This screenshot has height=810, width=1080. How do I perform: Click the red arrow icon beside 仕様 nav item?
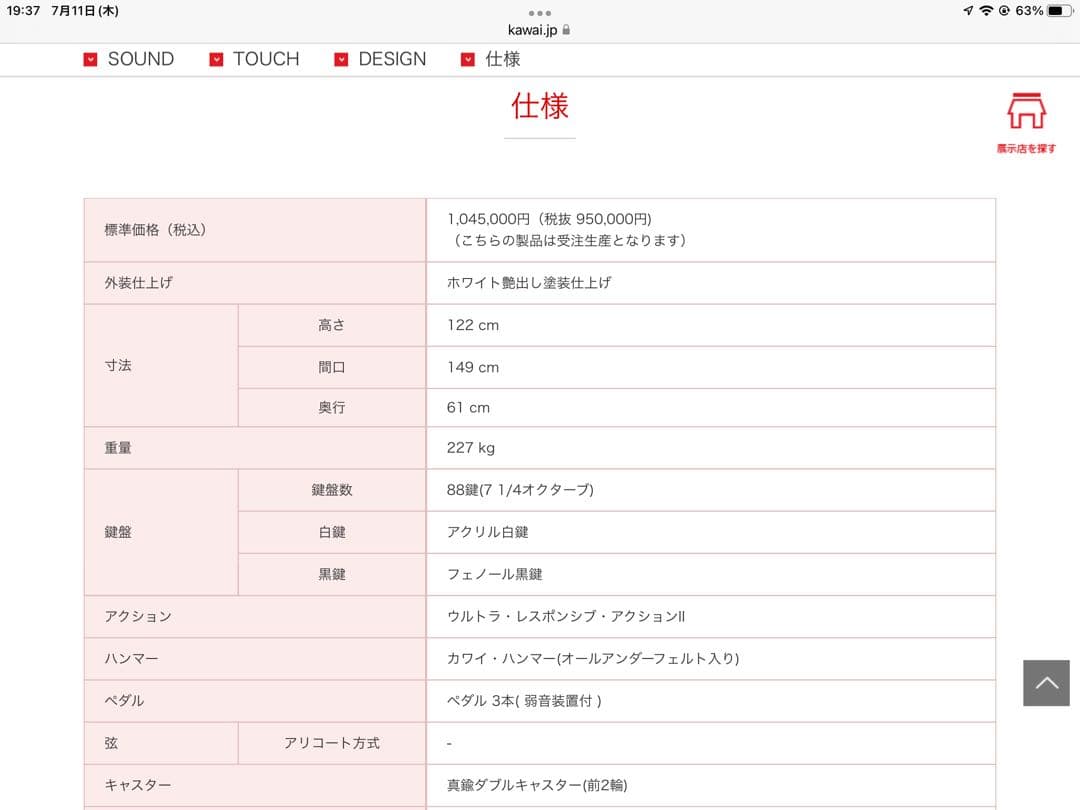467,59
